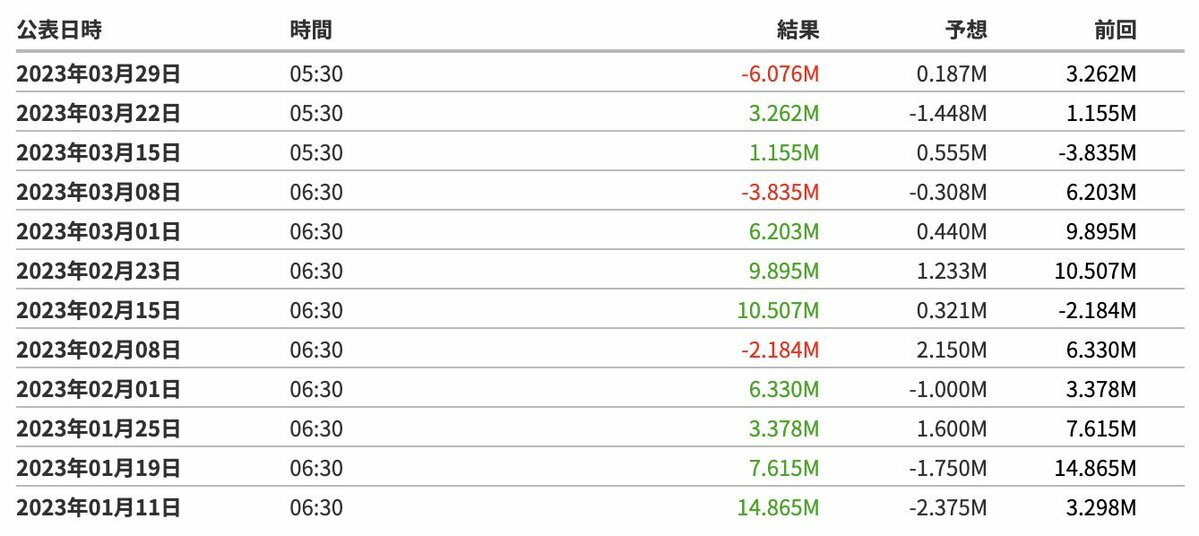Select the 2023年03月22日 row date

[98, 113]
